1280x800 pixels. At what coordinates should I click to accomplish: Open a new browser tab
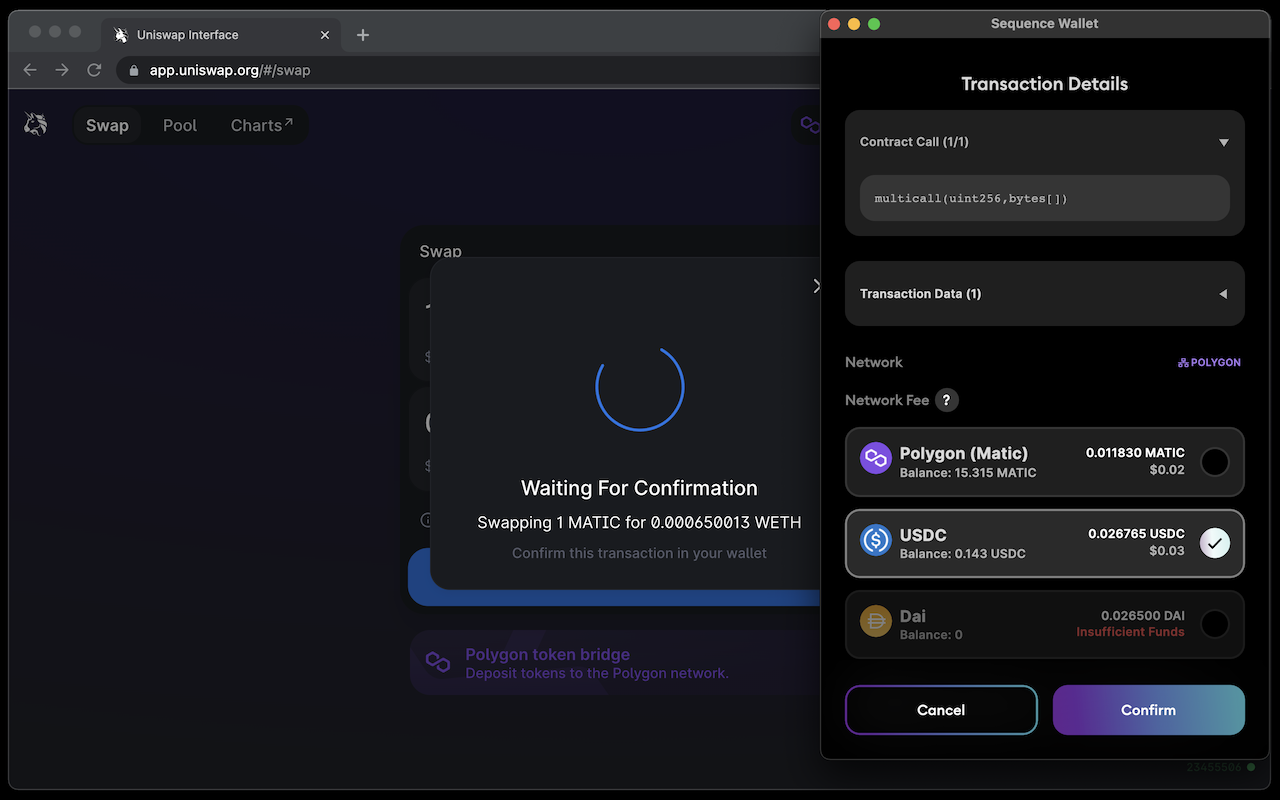(x=363, y=35)
